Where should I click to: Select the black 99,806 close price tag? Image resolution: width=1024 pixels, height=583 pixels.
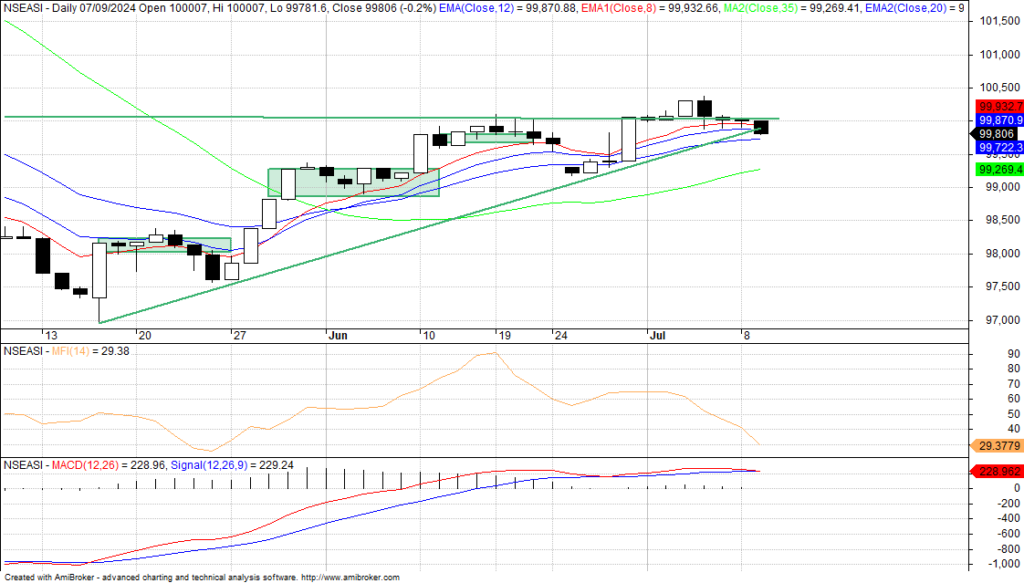996,133
